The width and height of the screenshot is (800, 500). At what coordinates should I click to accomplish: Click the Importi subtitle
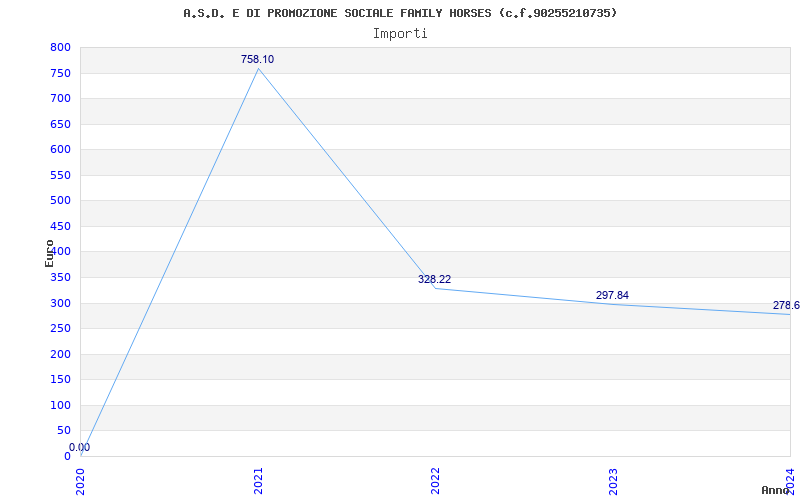(400, 34)
